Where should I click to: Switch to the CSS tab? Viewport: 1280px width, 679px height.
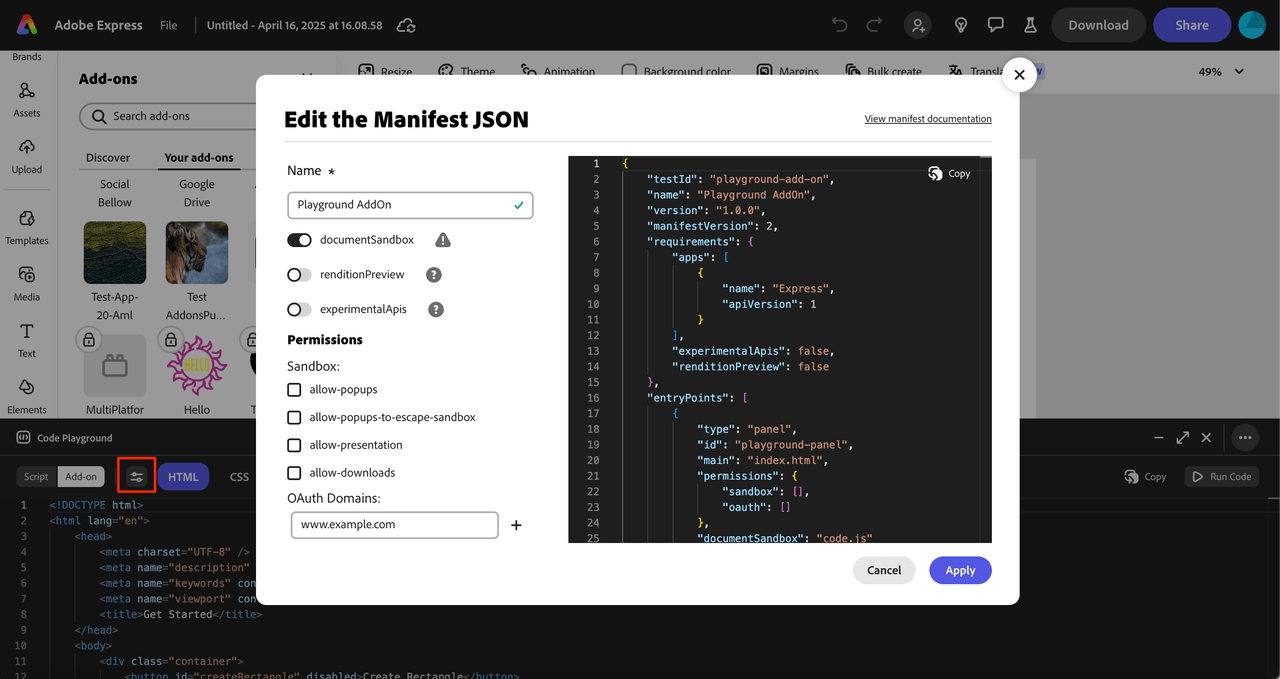click(239, 477)
